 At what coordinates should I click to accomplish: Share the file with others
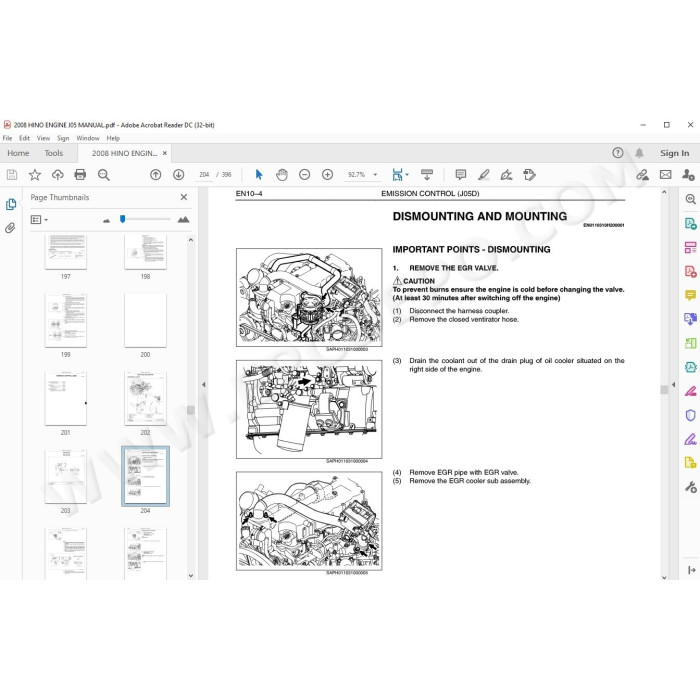tap(688, 175)
